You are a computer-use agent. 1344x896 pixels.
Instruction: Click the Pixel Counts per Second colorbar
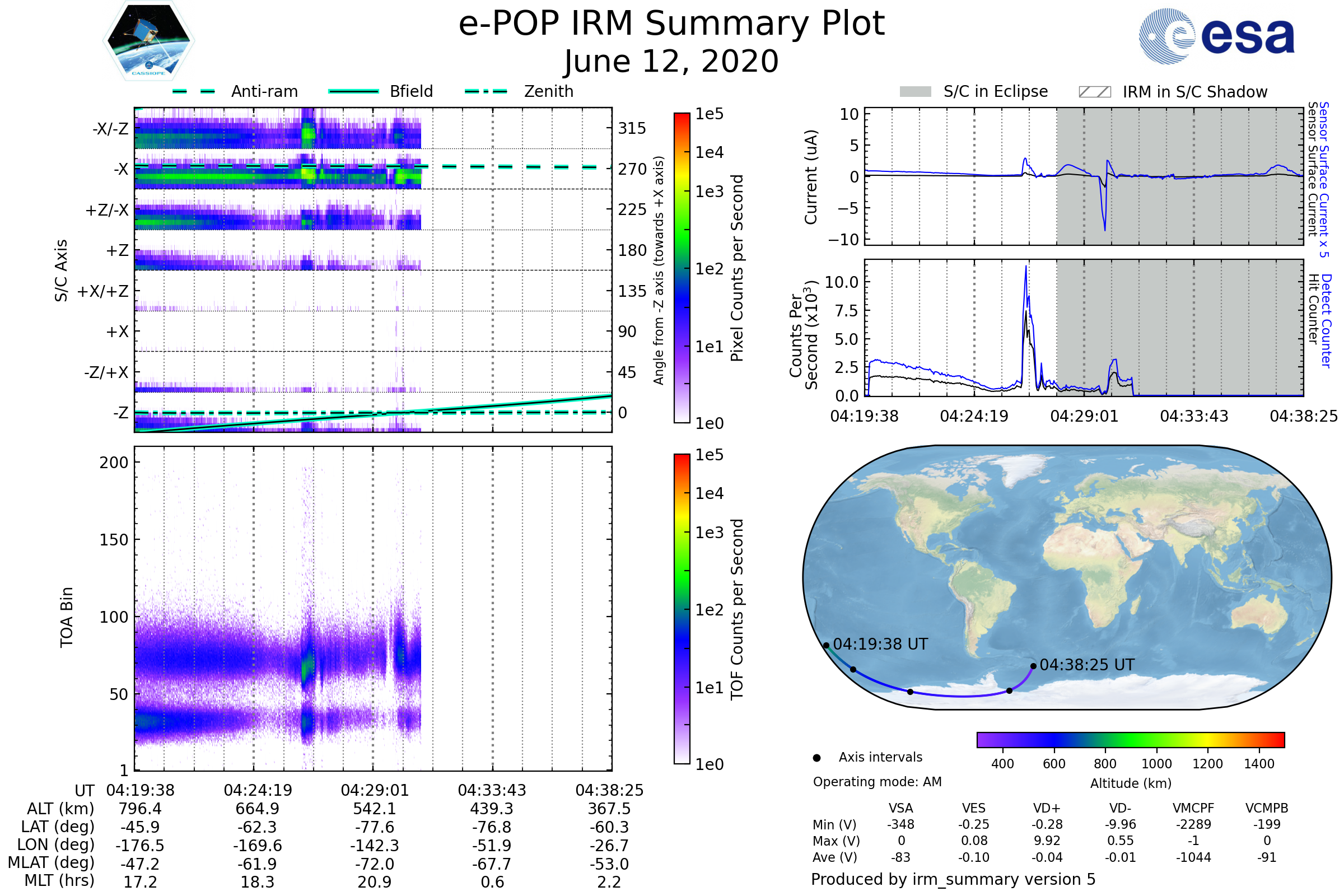pyautogui.click(x=682, y=268)
